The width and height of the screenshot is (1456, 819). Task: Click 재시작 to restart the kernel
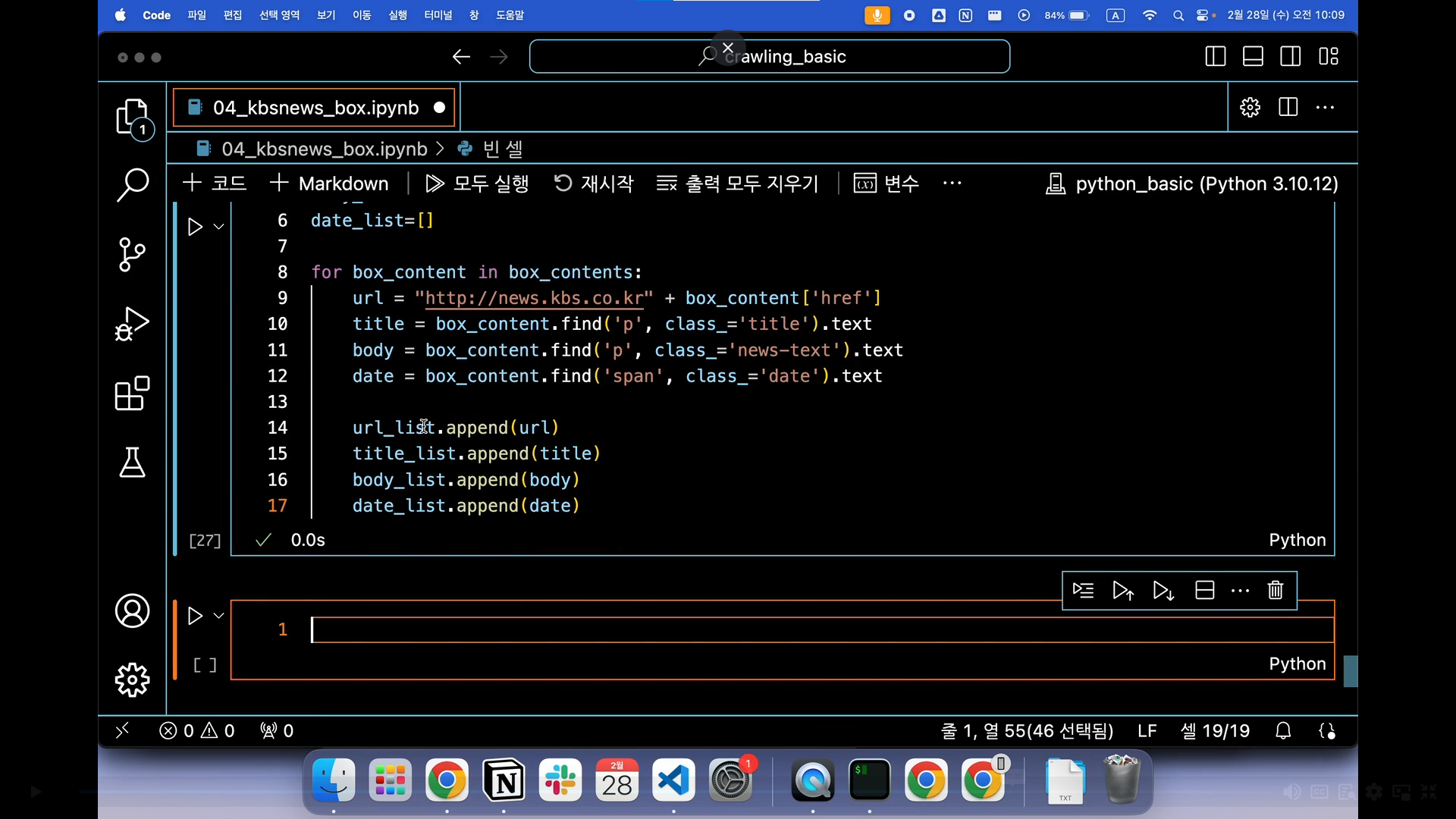(593, 184)
